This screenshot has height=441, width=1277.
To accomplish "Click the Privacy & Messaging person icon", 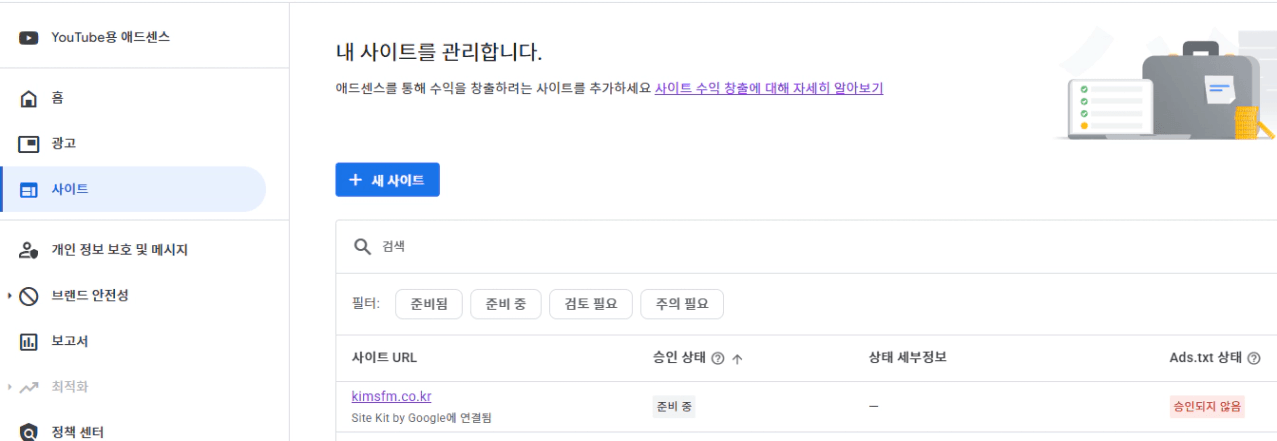I will (29, 250).
